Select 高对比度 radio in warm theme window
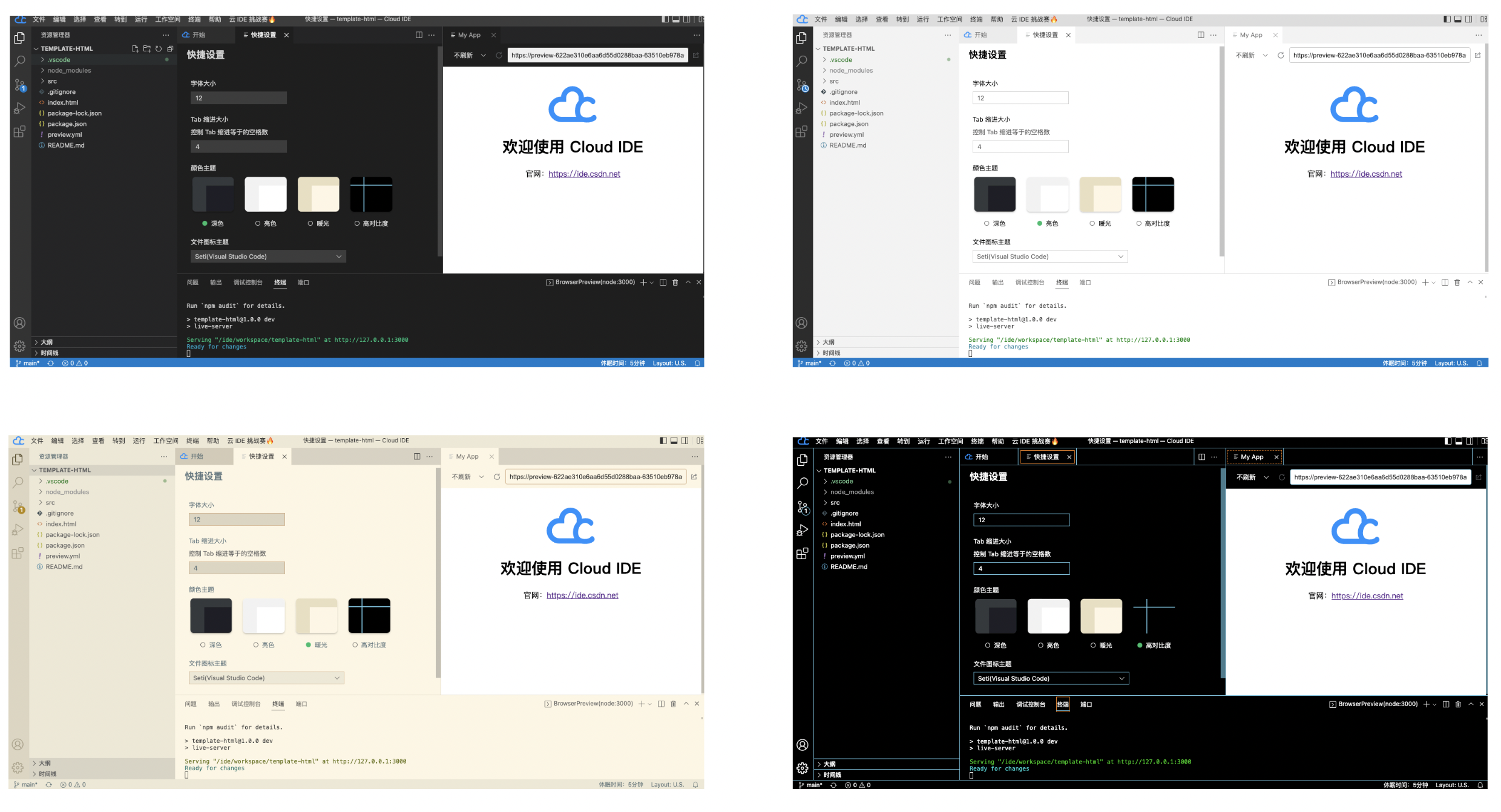 point(355,645)
